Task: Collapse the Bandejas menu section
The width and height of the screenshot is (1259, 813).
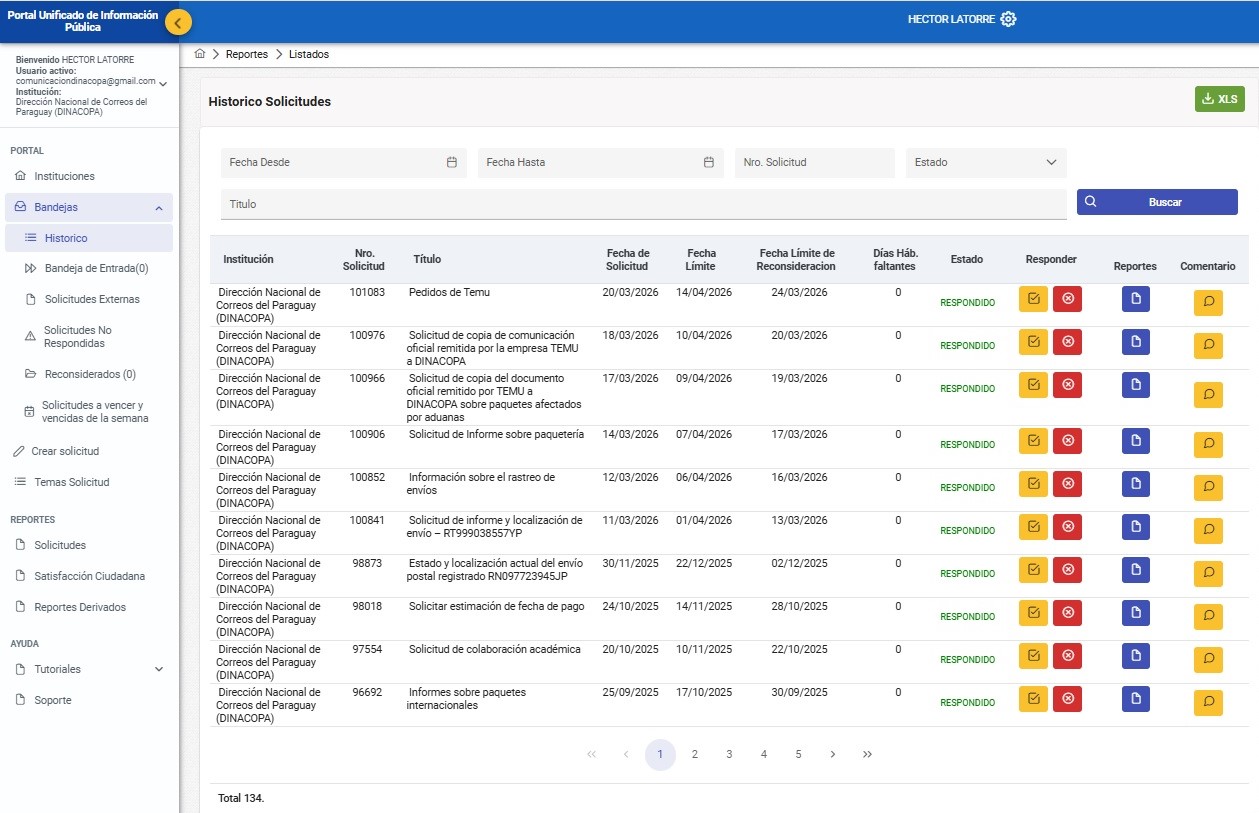Action: [x=159, y=208]
